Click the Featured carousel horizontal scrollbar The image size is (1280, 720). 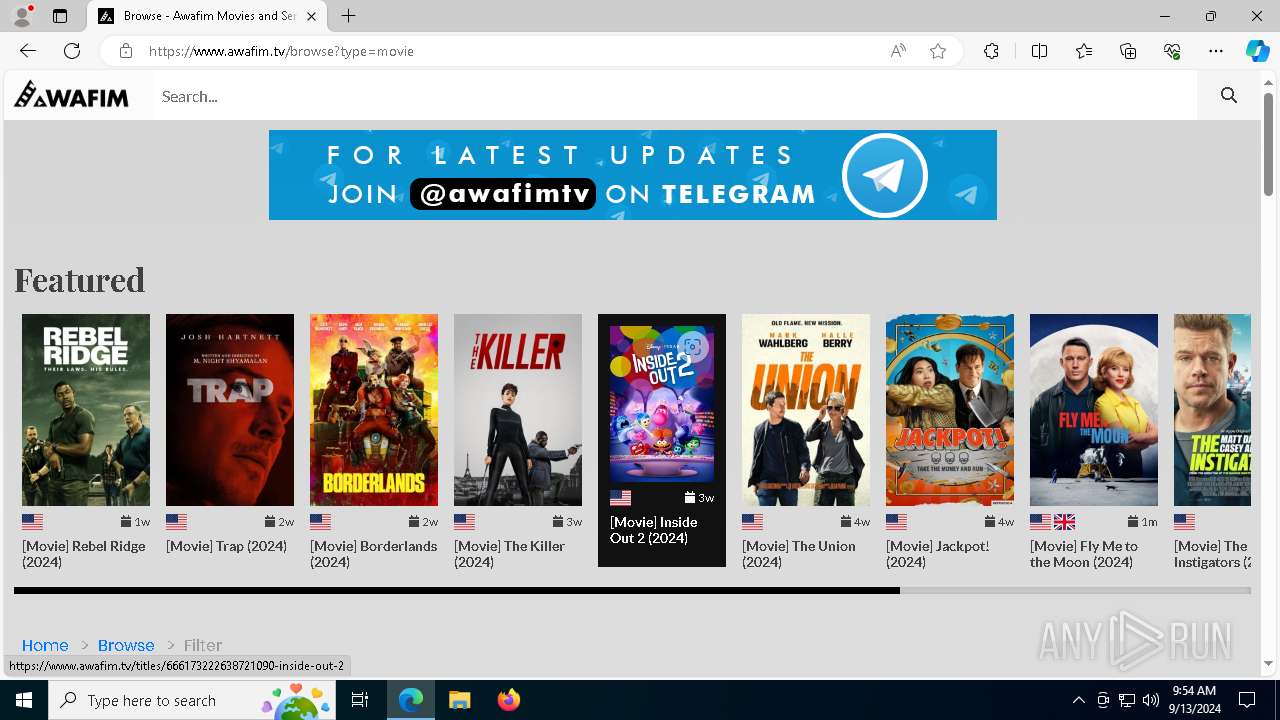tap(457, 591)
